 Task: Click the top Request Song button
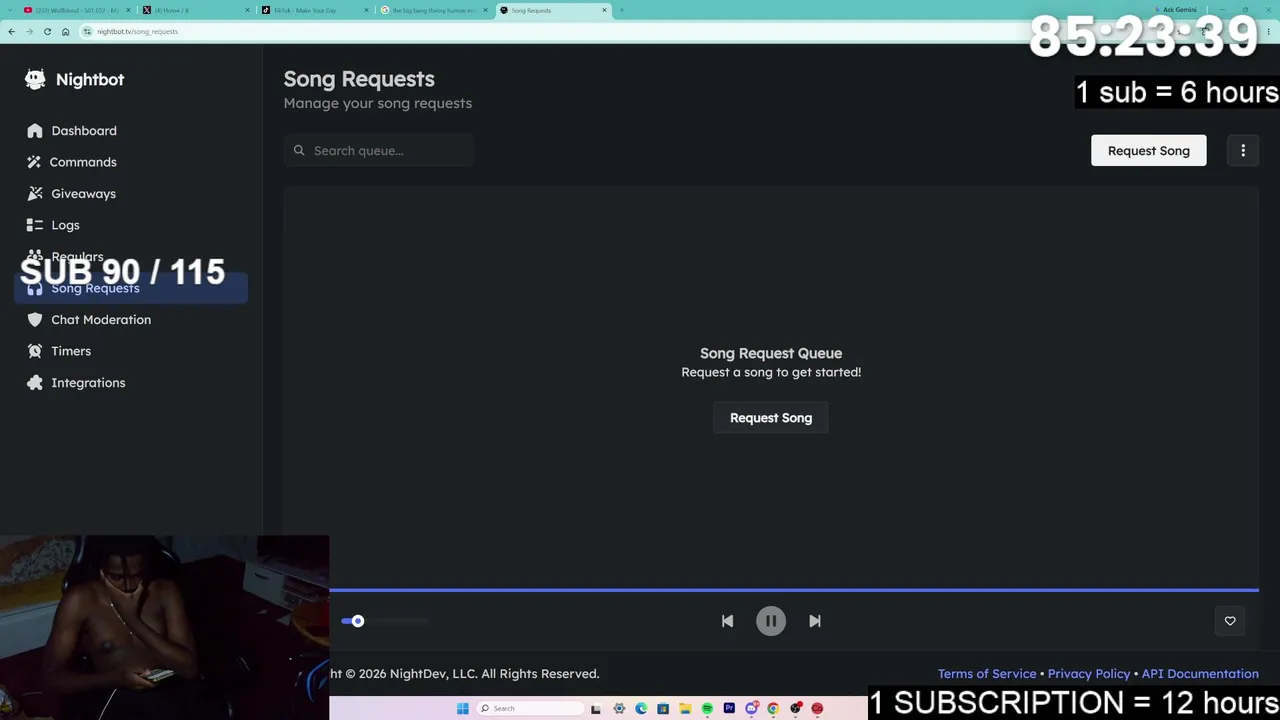click(x=1148, y=150)
